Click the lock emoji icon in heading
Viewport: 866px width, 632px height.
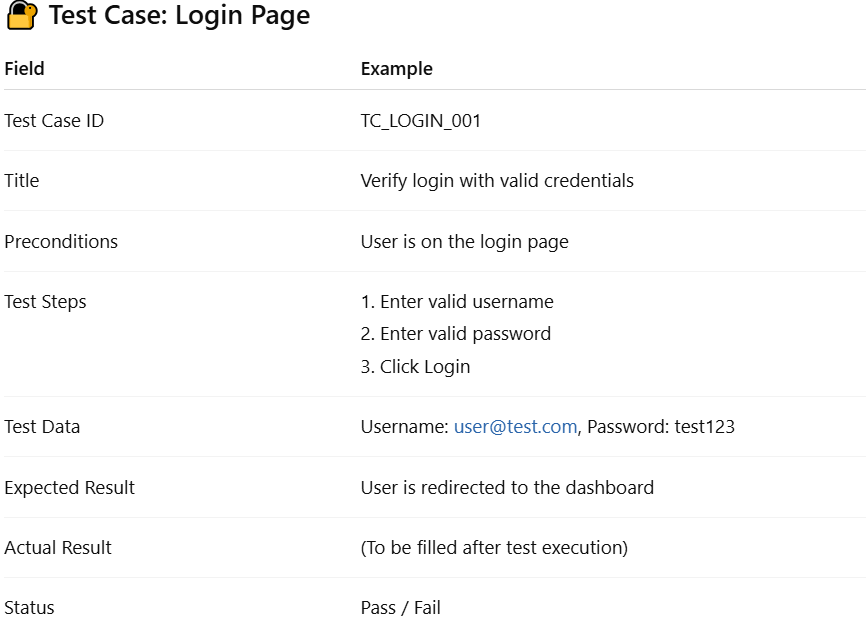(x=22, y=15)
